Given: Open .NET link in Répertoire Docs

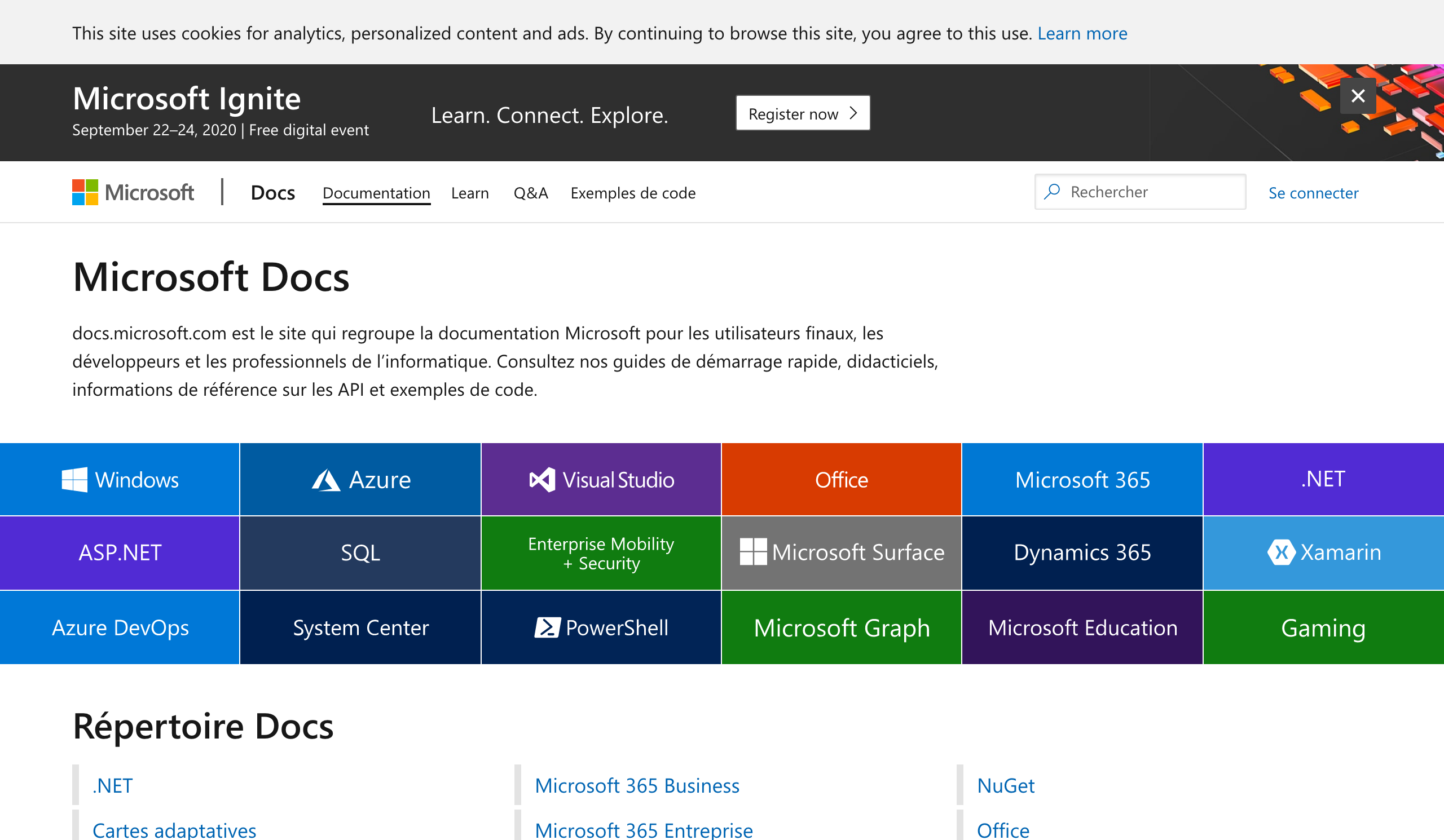Looking at the screenshot, I should click(x=112, y=786).
